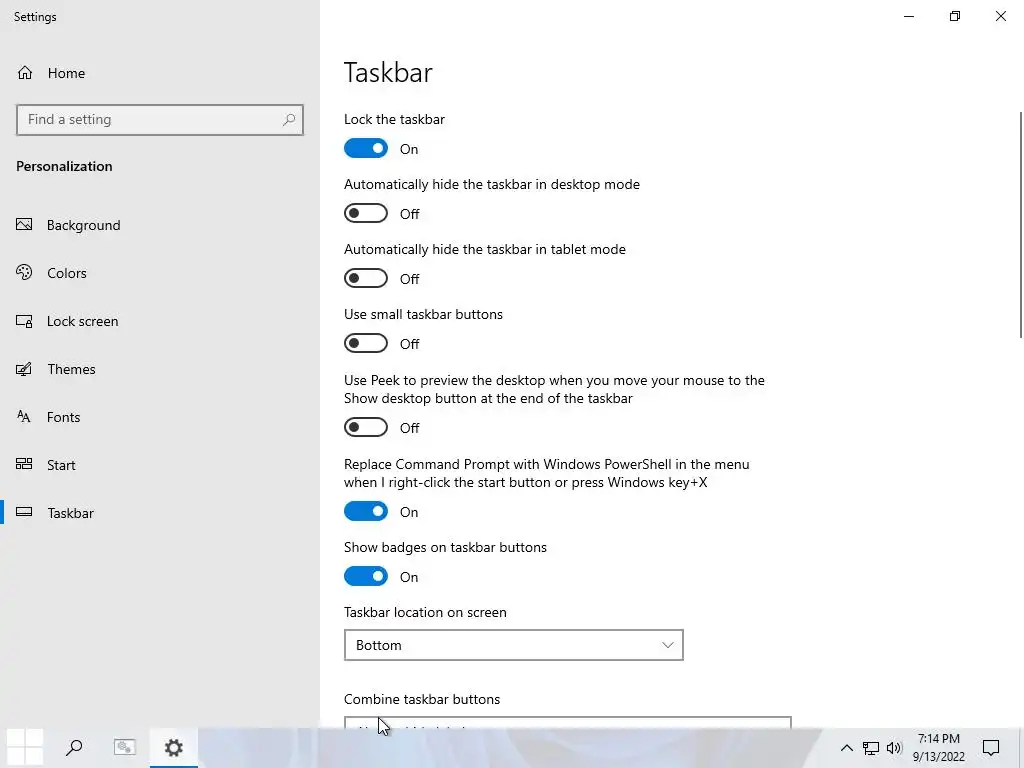Viewport: 1024px width, 768px height.
Task: Click the Taskbar icon in sidebar
Action: click(24, 512)
